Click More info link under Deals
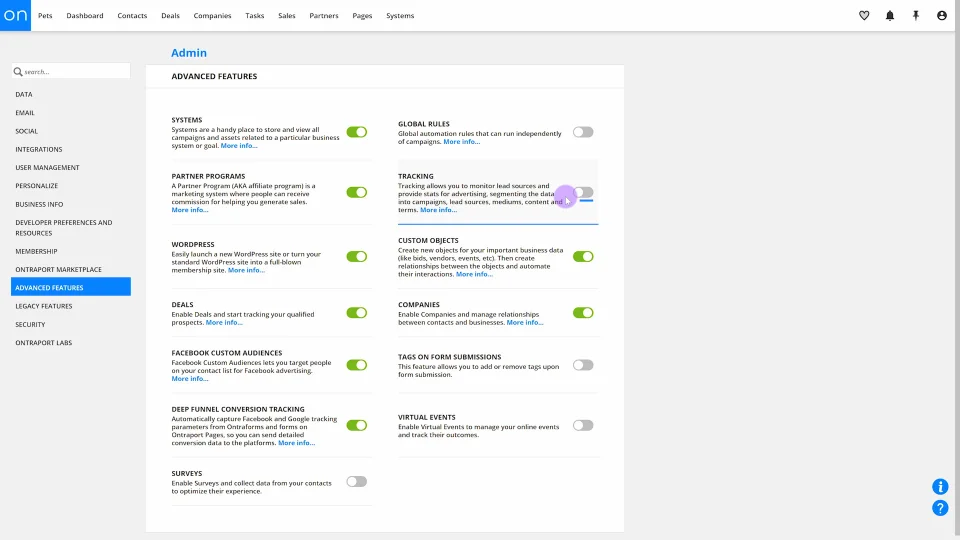The width and height of the screenshot is (960, 540). click(x=224, y=323)
